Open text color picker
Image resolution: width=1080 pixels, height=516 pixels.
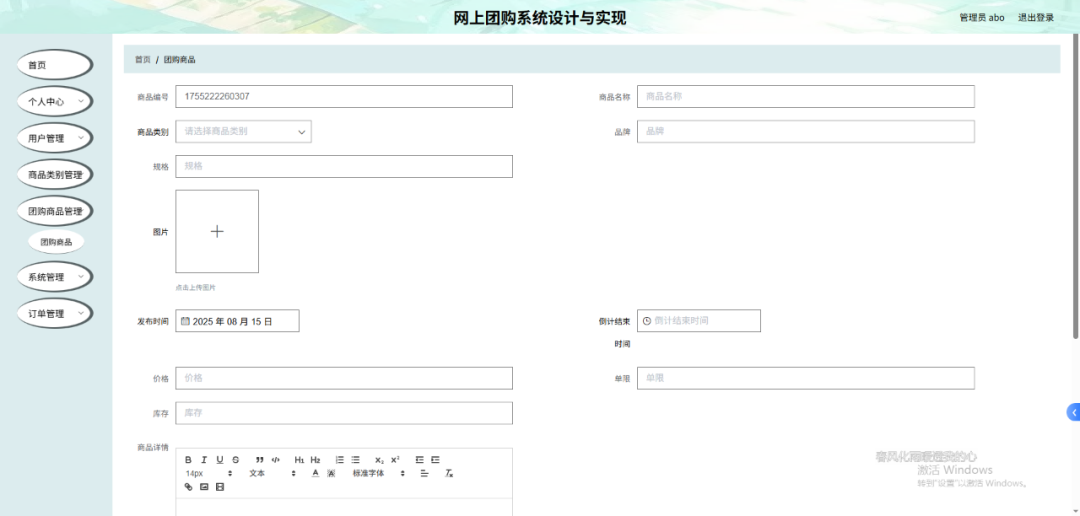[x=315, y=473]
